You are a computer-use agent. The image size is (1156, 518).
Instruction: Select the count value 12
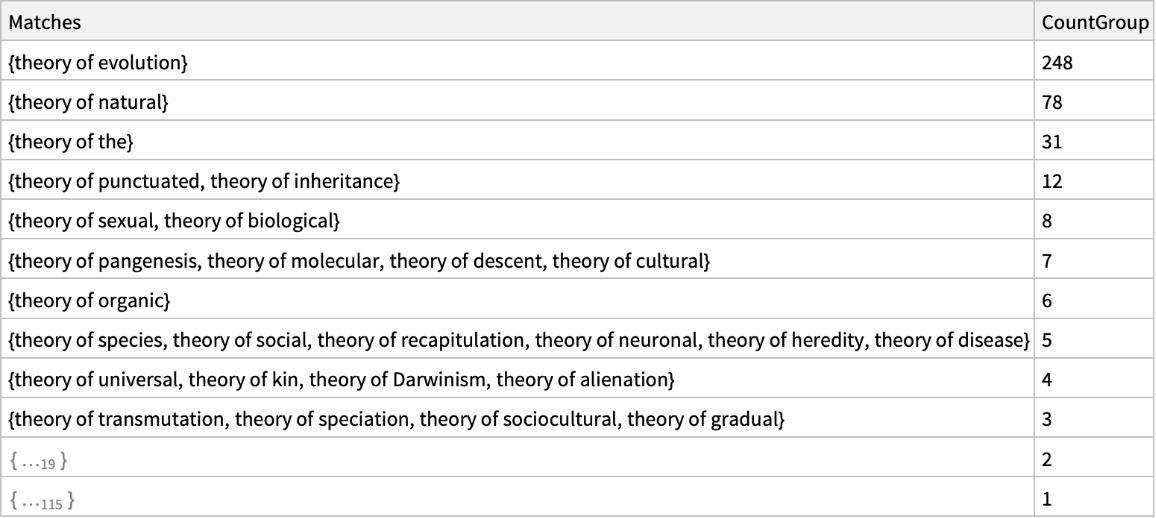tap(1051, 182)
